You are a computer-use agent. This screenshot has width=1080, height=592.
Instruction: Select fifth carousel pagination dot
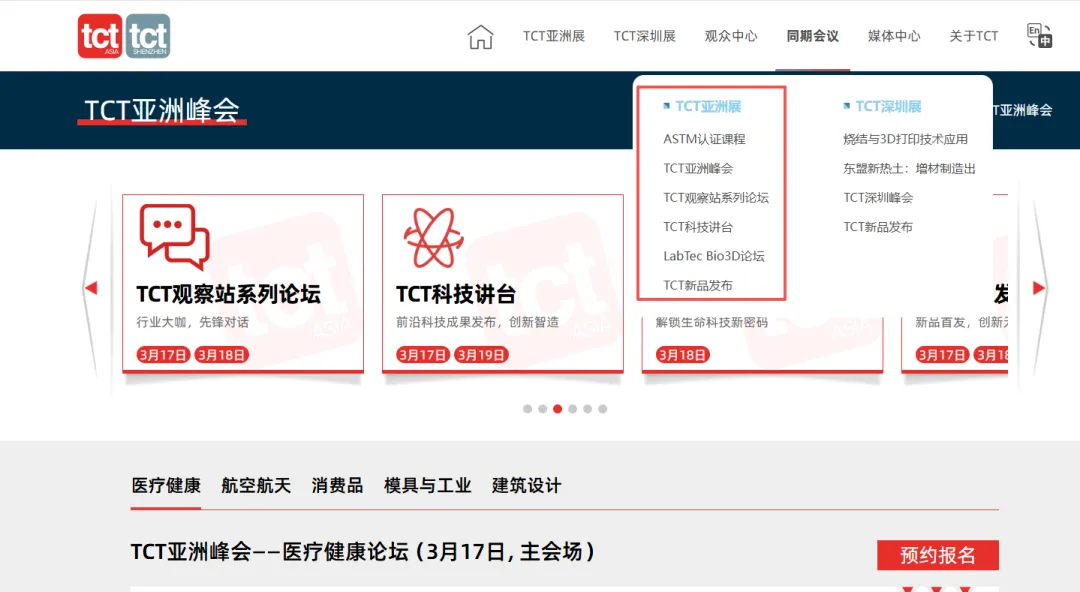588,409
